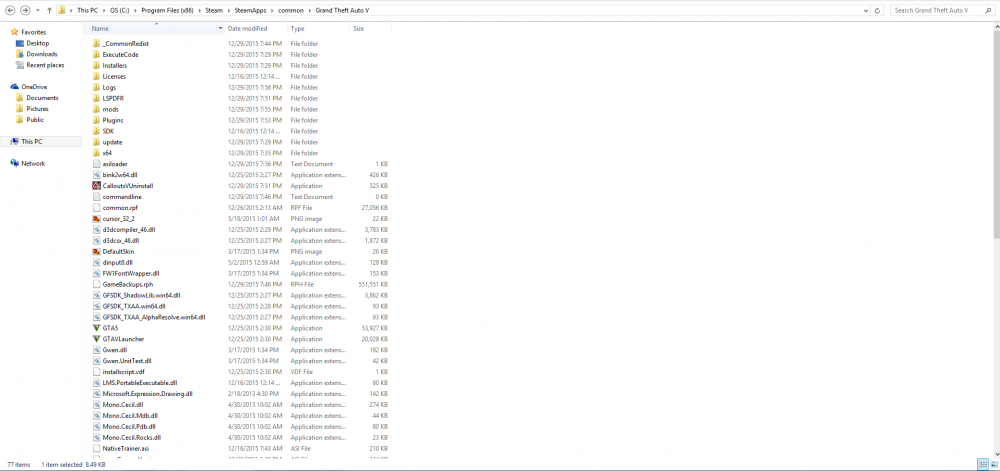Click 'This PC' in the address path
This screenshot has width=1000, height=471.
click(87, 11)
